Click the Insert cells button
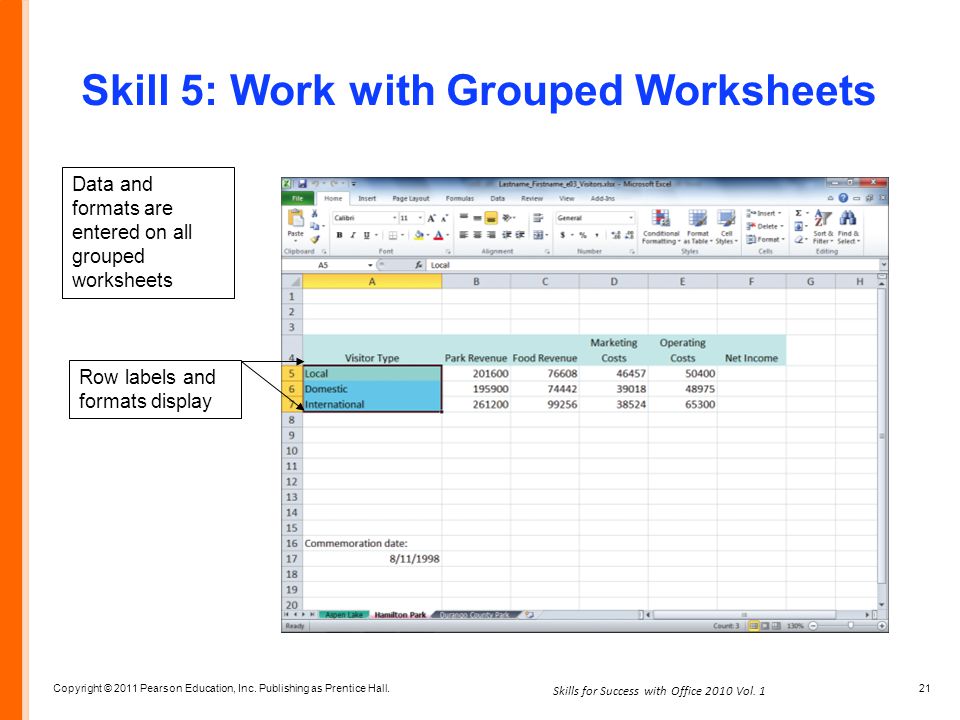This screenshot has height=720, width=960. pyautogui.click(x=763, y=213)
